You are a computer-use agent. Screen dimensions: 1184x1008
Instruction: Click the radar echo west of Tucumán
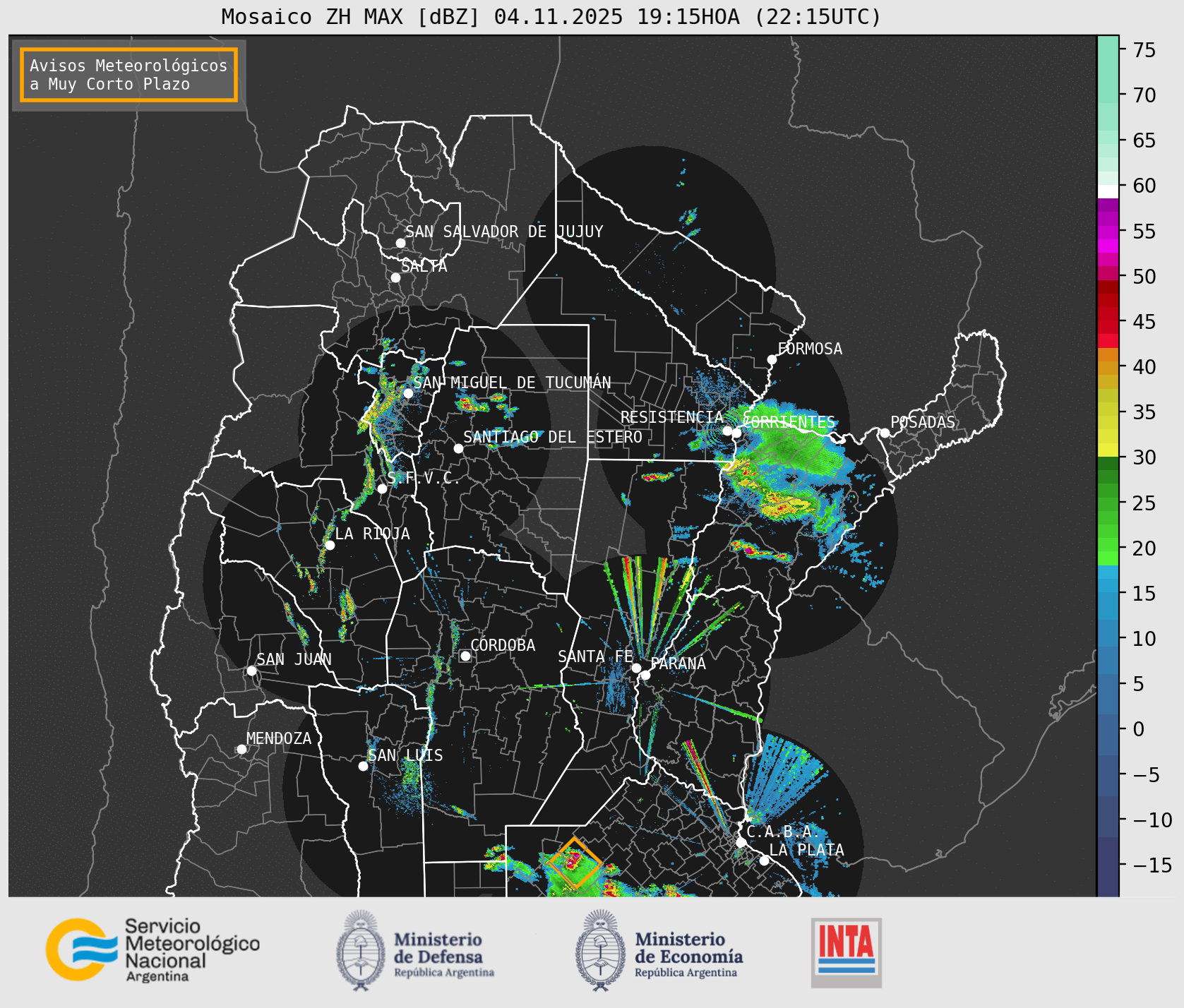coord(381,406)
